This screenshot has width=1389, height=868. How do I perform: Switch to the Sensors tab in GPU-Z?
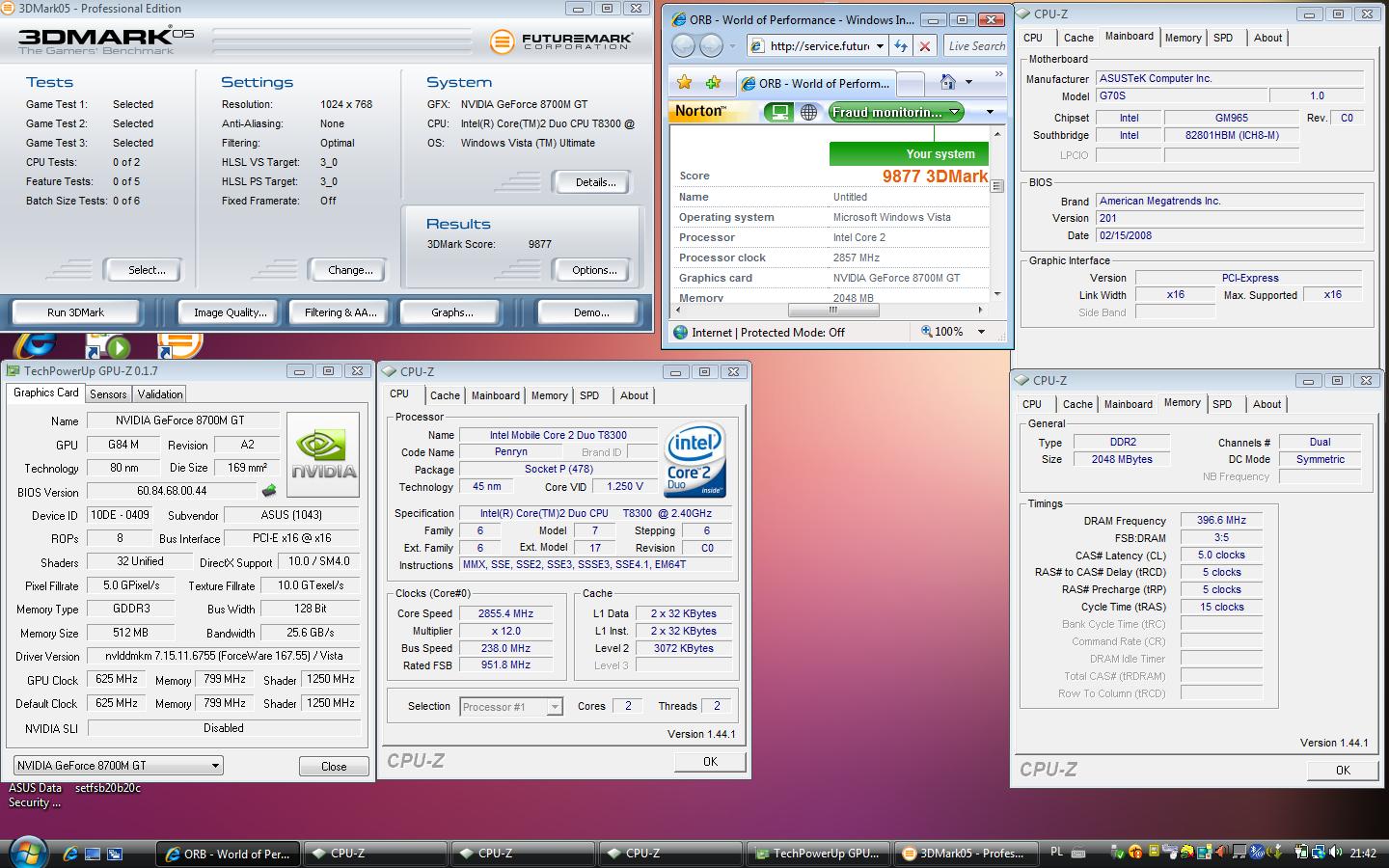pos(108,394)
